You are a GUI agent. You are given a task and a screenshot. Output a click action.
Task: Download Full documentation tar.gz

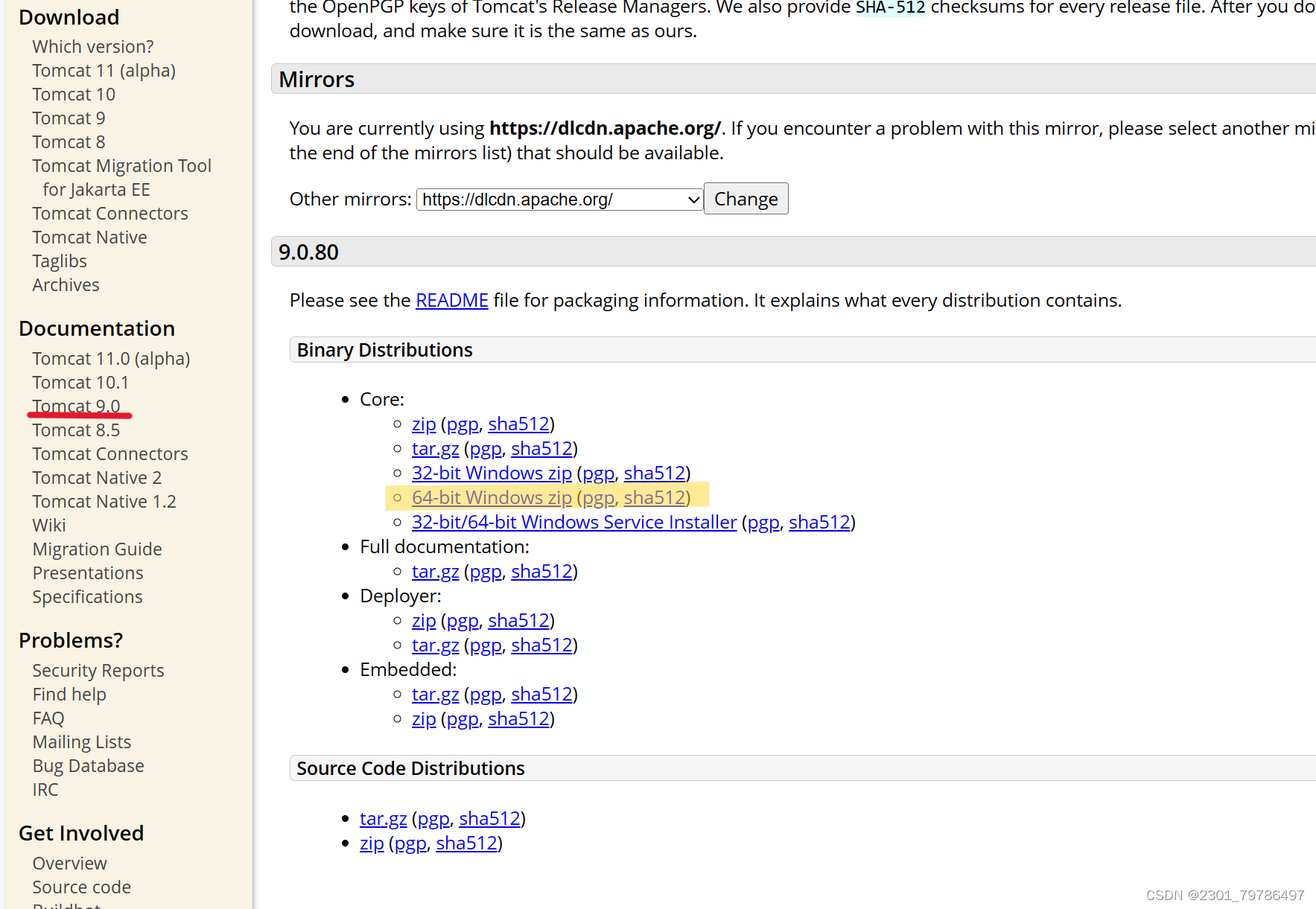[435, 571]
